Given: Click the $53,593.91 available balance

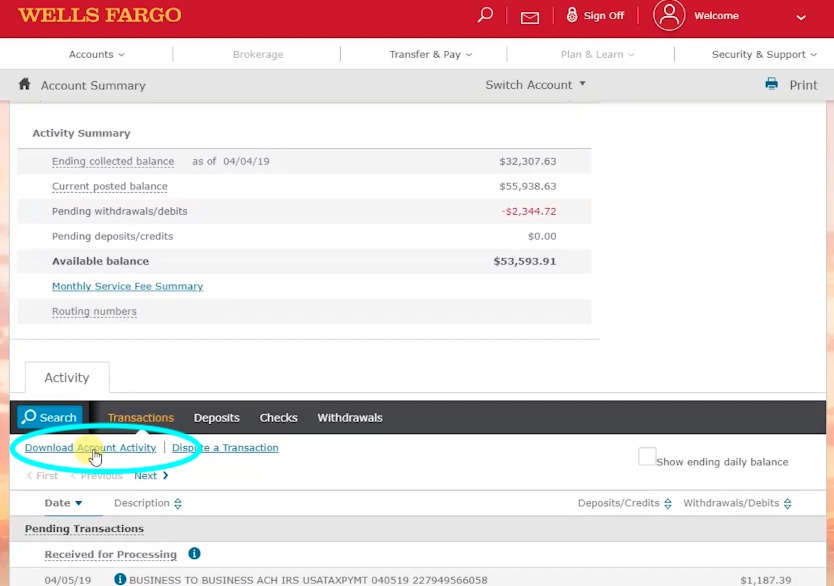Looking at the screenshot, I should click(x=524, y=261).
